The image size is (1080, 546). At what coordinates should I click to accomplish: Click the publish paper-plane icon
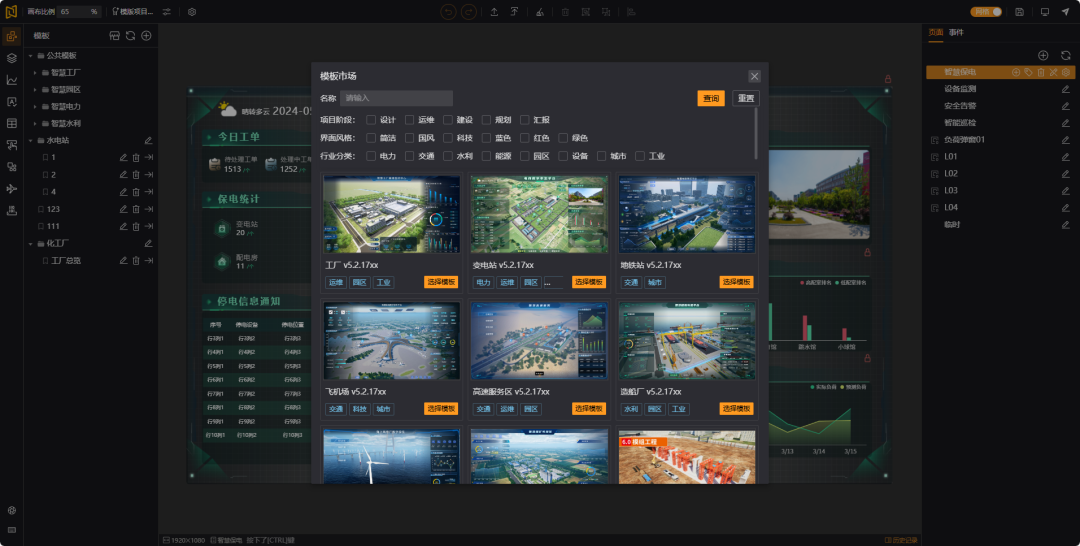coord(1066,12)
